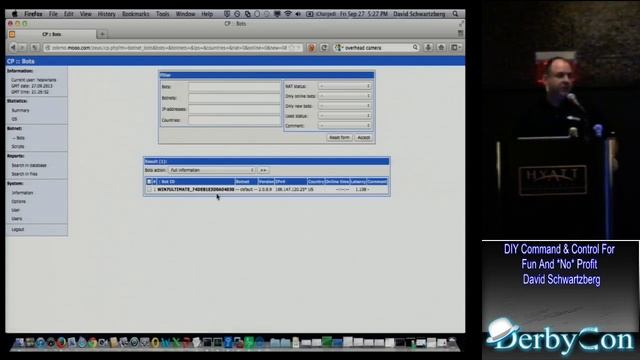
Task: Open the Help menu
Action: (207, 14)
